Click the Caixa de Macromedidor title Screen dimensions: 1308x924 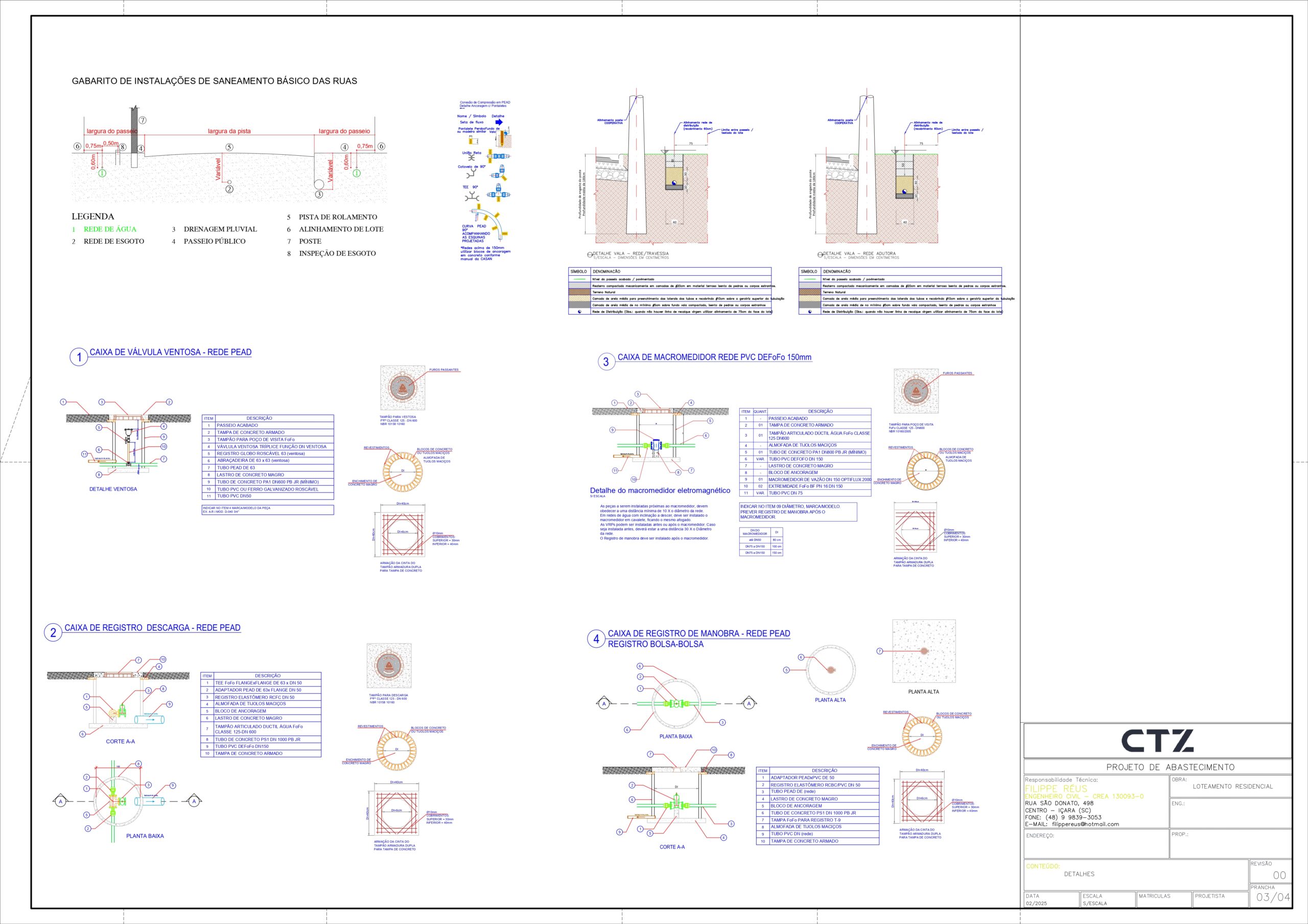[714, 357]
